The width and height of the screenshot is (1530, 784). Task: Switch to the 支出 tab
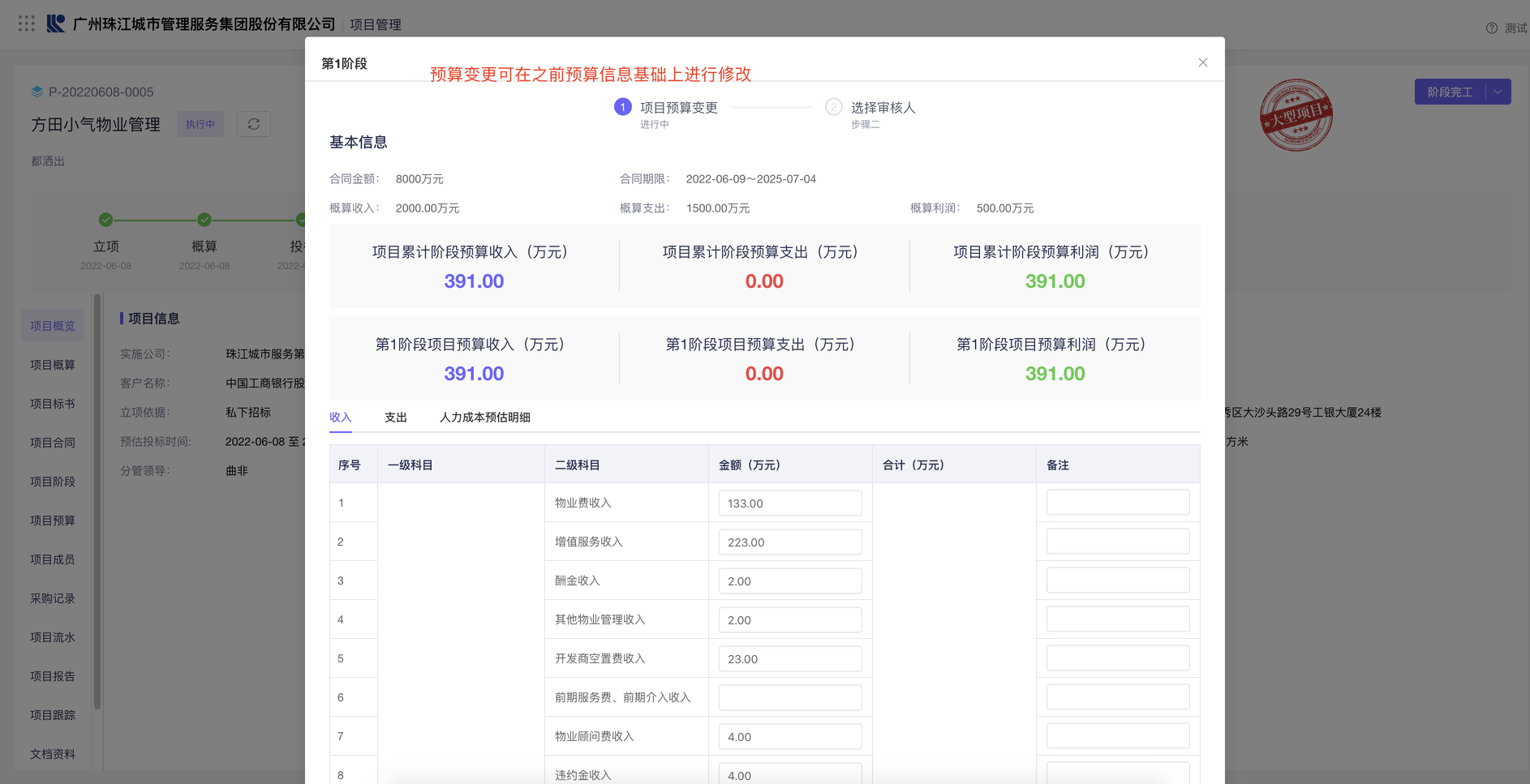tap(396, 417)
